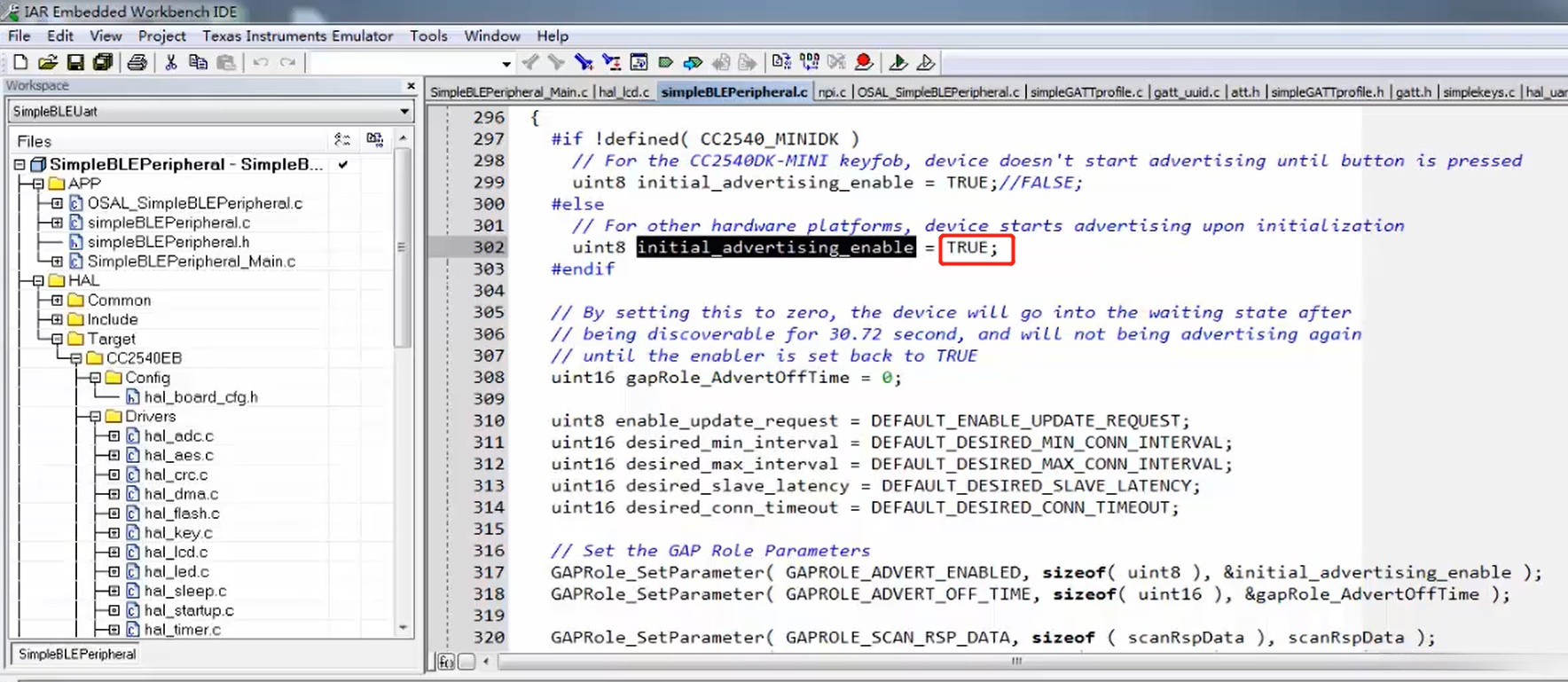Collapse the Drivers folder tree node
This screenshot has width=1568, height=682.
pyautogui.click(x=95, y=416)
